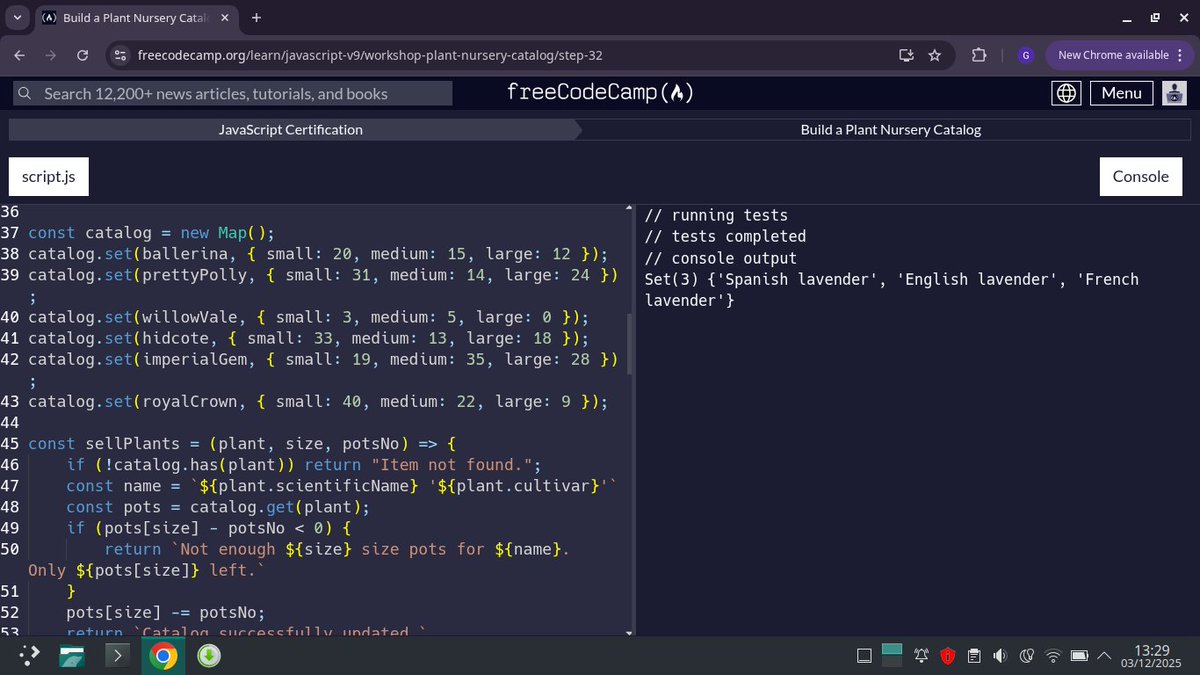
Task: Open the Wi-Fi network tray icon
Action: [1052, 656]
